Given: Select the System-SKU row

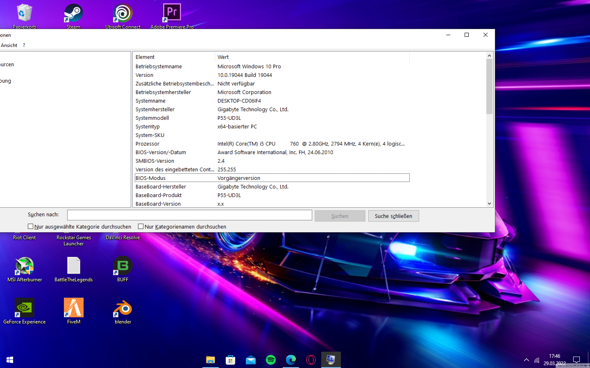Looking at the screenshot, I should coord(272,135).
